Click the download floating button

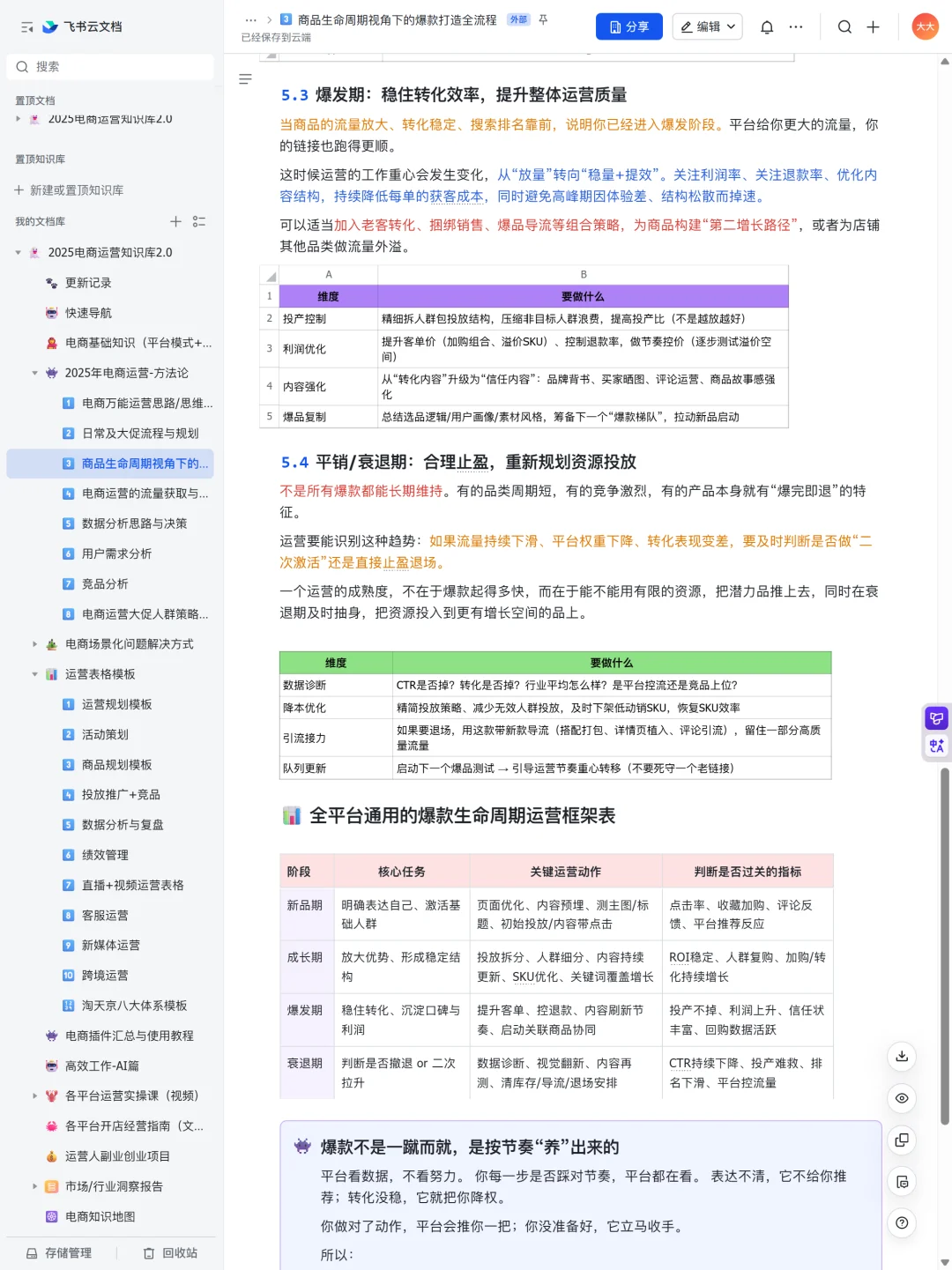pos(902,1056)
